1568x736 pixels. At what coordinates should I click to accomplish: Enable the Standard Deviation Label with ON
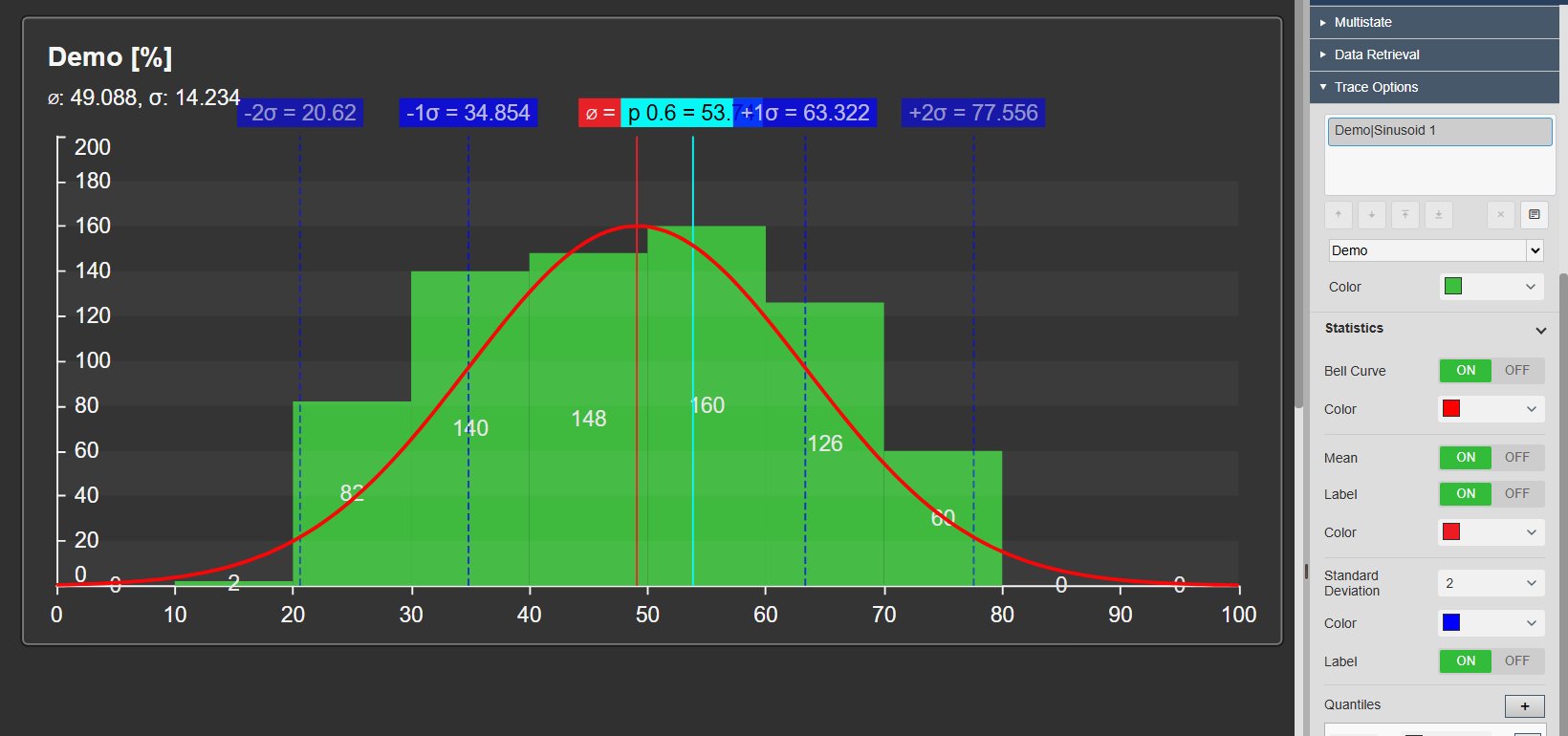coord(1466,661)
